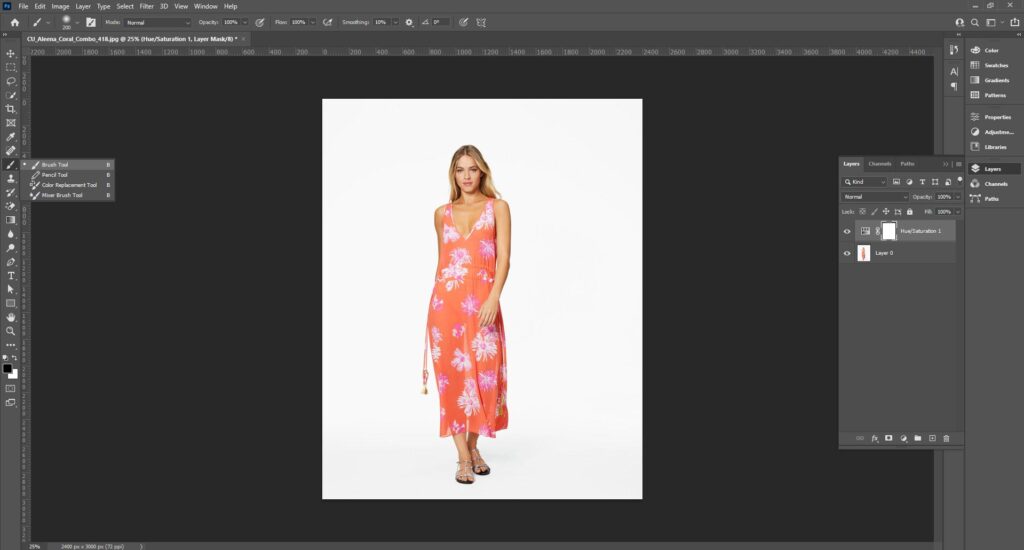Select the Dodge tool
This screenshot has height=550, width=1024.
10,248
